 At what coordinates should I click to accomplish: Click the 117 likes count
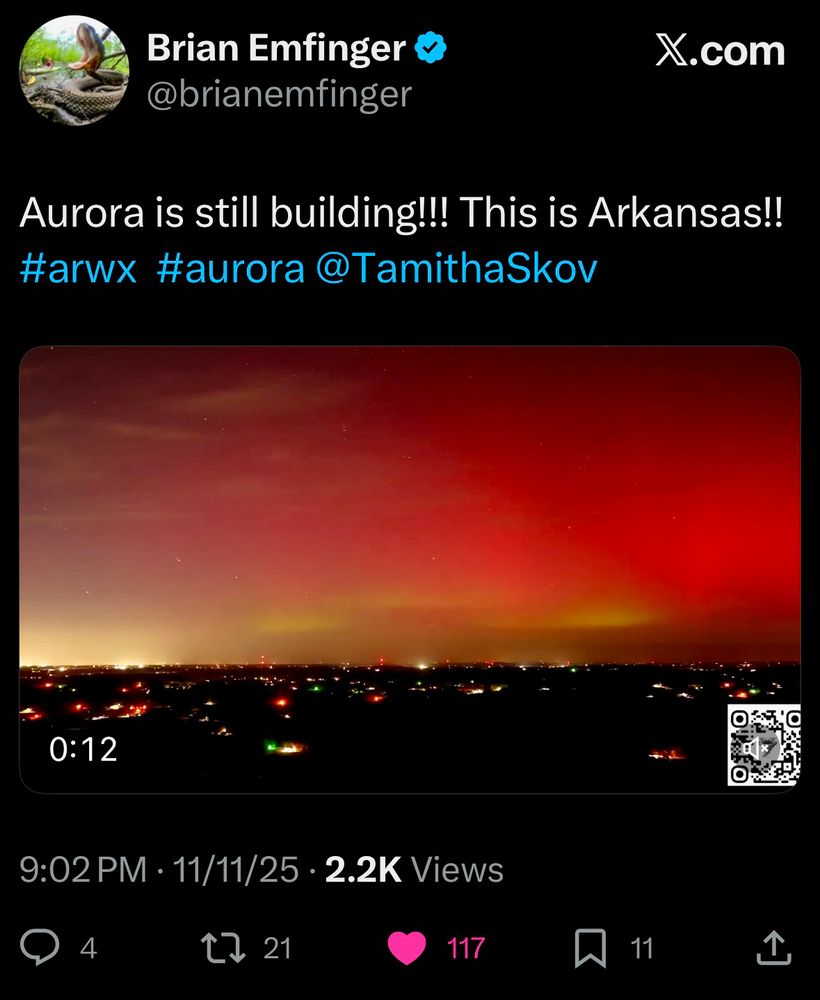click(x=465, y=948)
